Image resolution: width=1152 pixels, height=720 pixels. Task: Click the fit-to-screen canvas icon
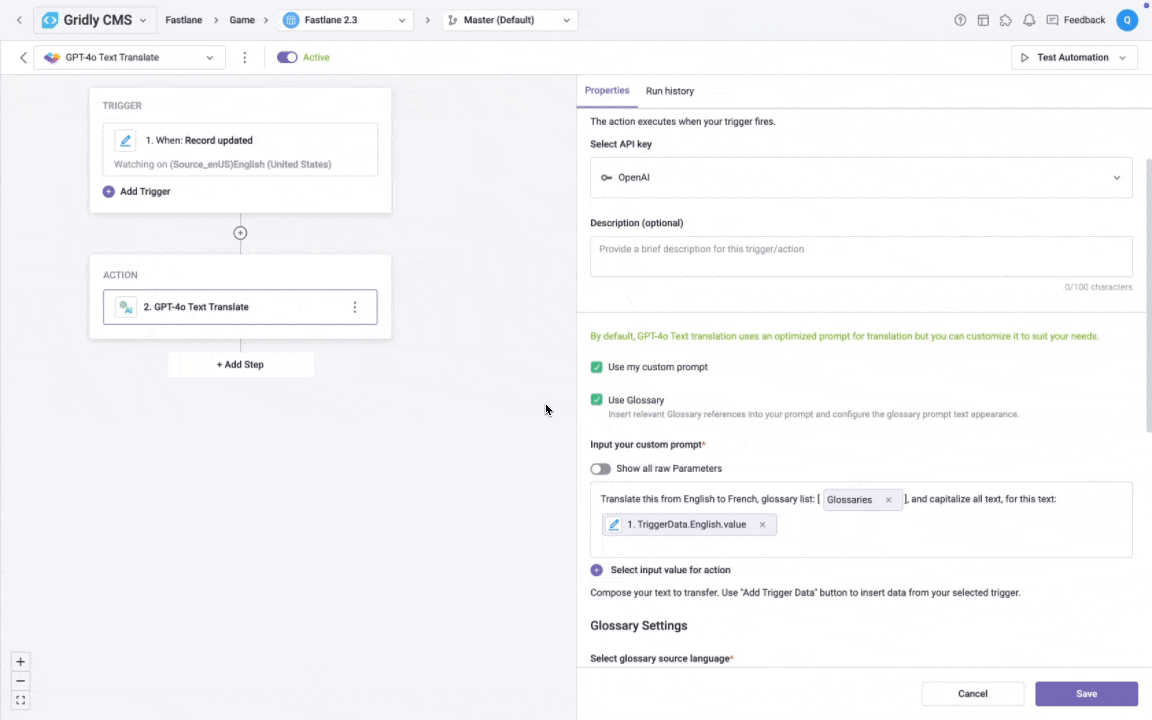point(21,700)
